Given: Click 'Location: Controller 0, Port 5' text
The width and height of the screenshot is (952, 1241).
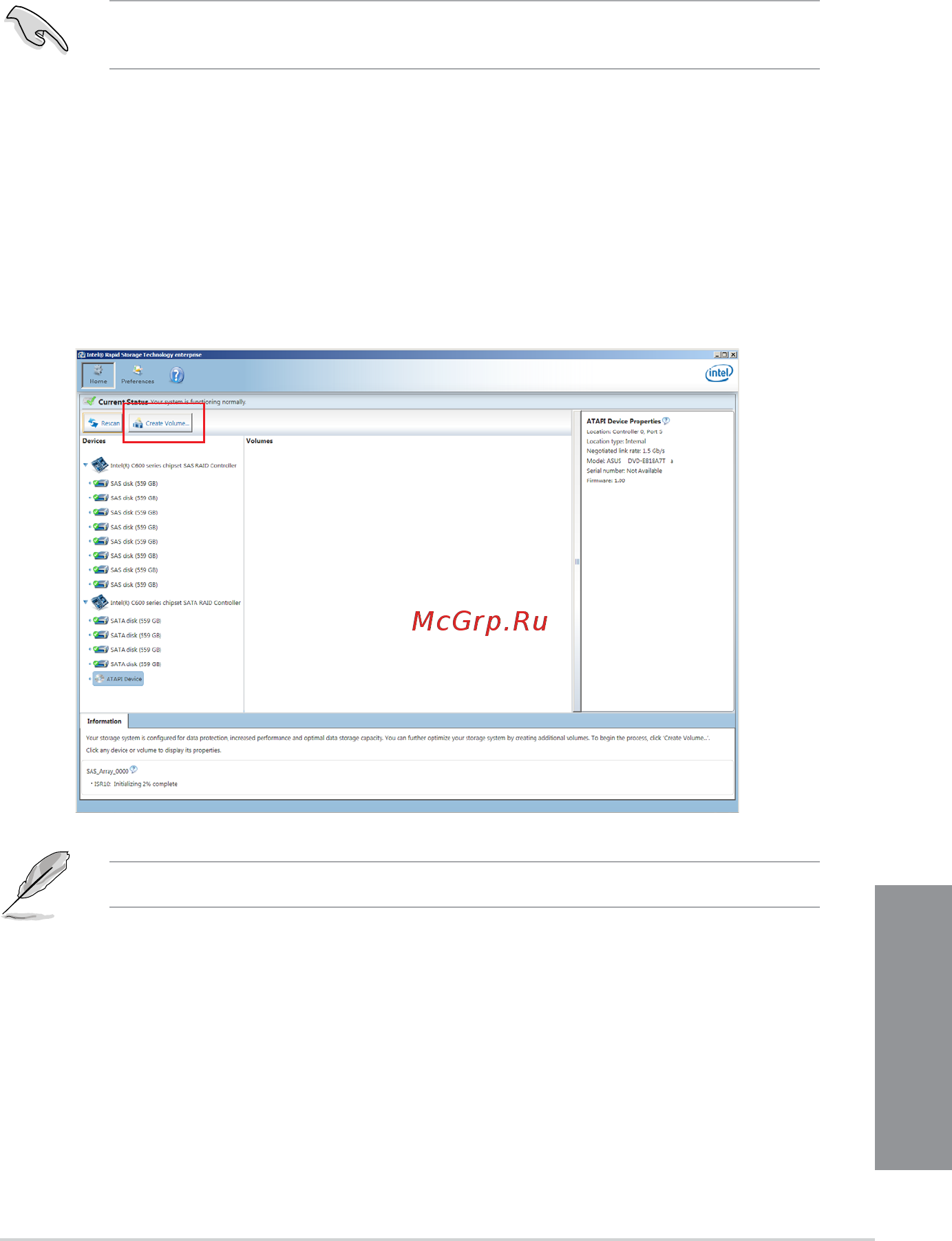Looking at the screenshot, I should pos(624,432).
